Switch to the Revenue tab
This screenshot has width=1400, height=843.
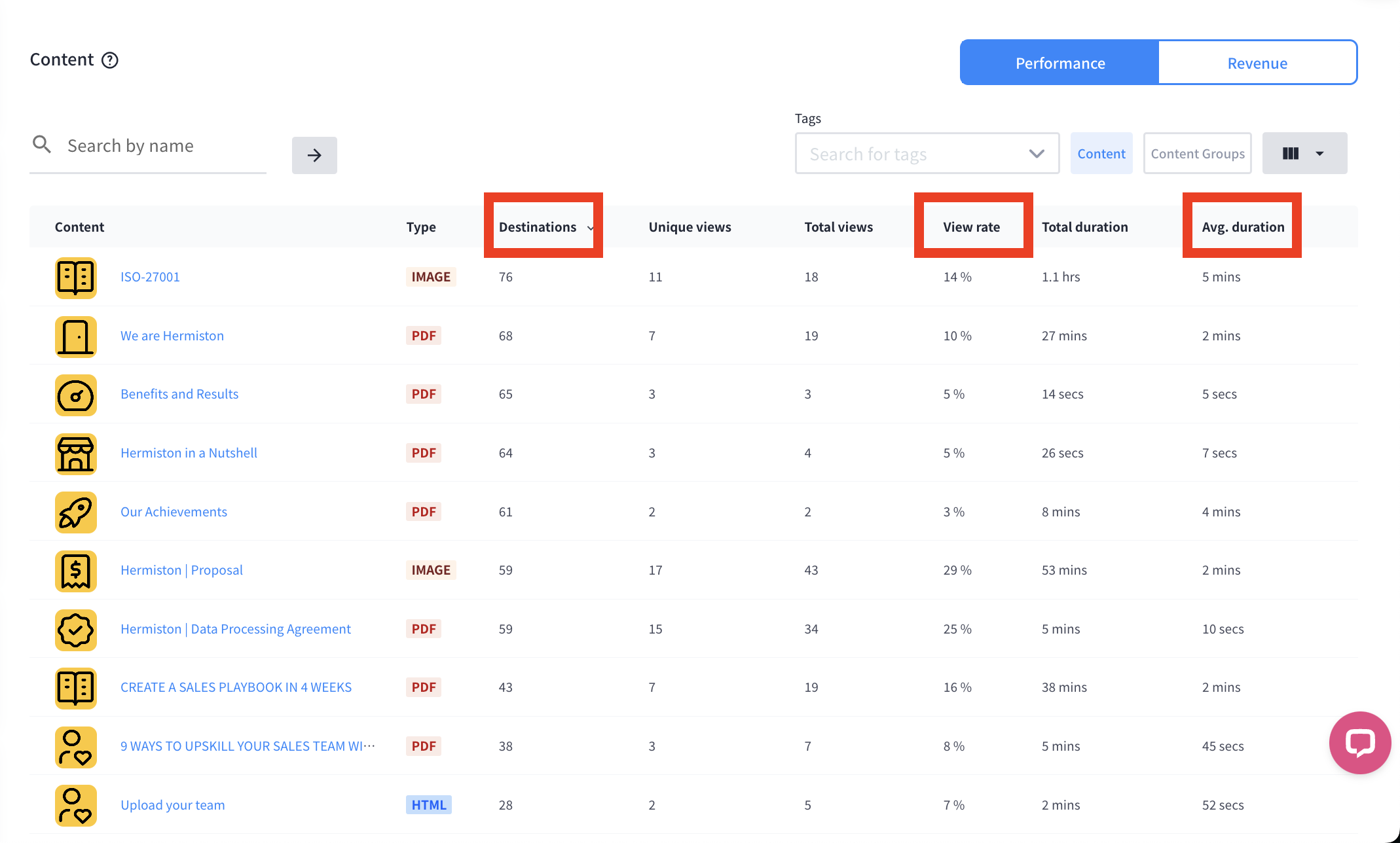[1257, 63]
